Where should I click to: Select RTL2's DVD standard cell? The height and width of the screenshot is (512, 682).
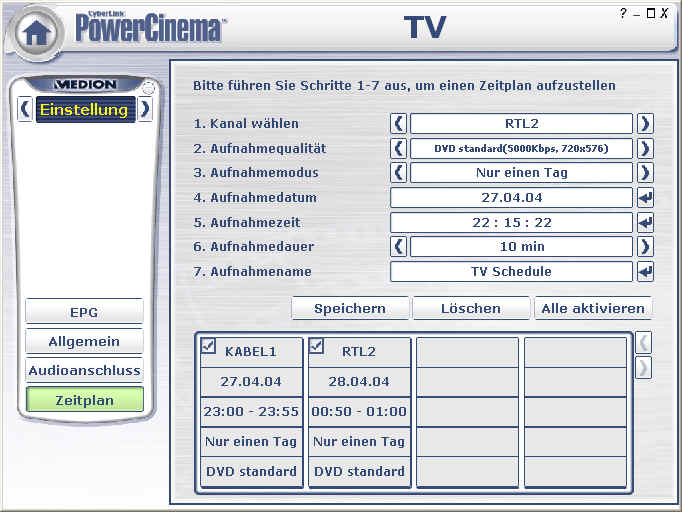pyautogui.click(x=359, y=472)
